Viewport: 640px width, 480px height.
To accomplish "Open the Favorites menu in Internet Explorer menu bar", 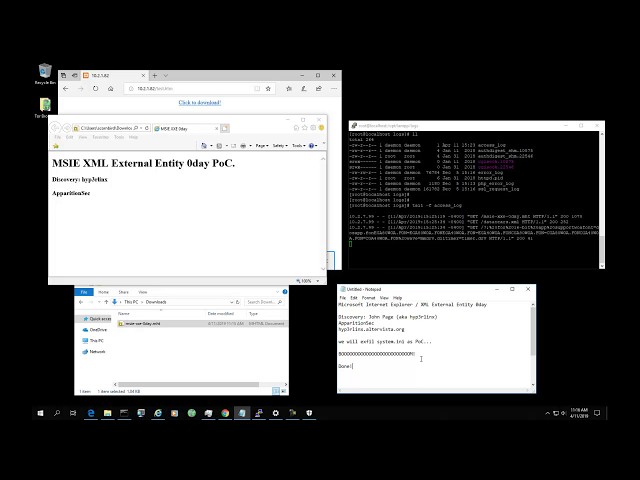I will click(x=100, y=137).
